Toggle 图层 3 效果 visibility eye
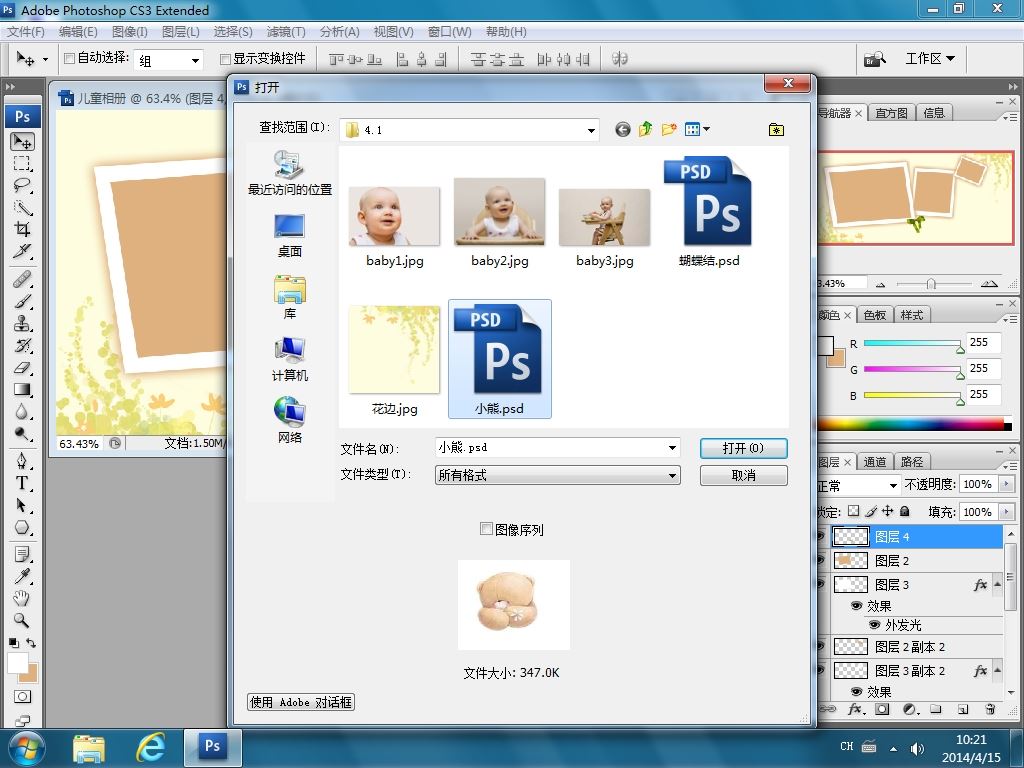1024x768 pixels. pos(857,606)
